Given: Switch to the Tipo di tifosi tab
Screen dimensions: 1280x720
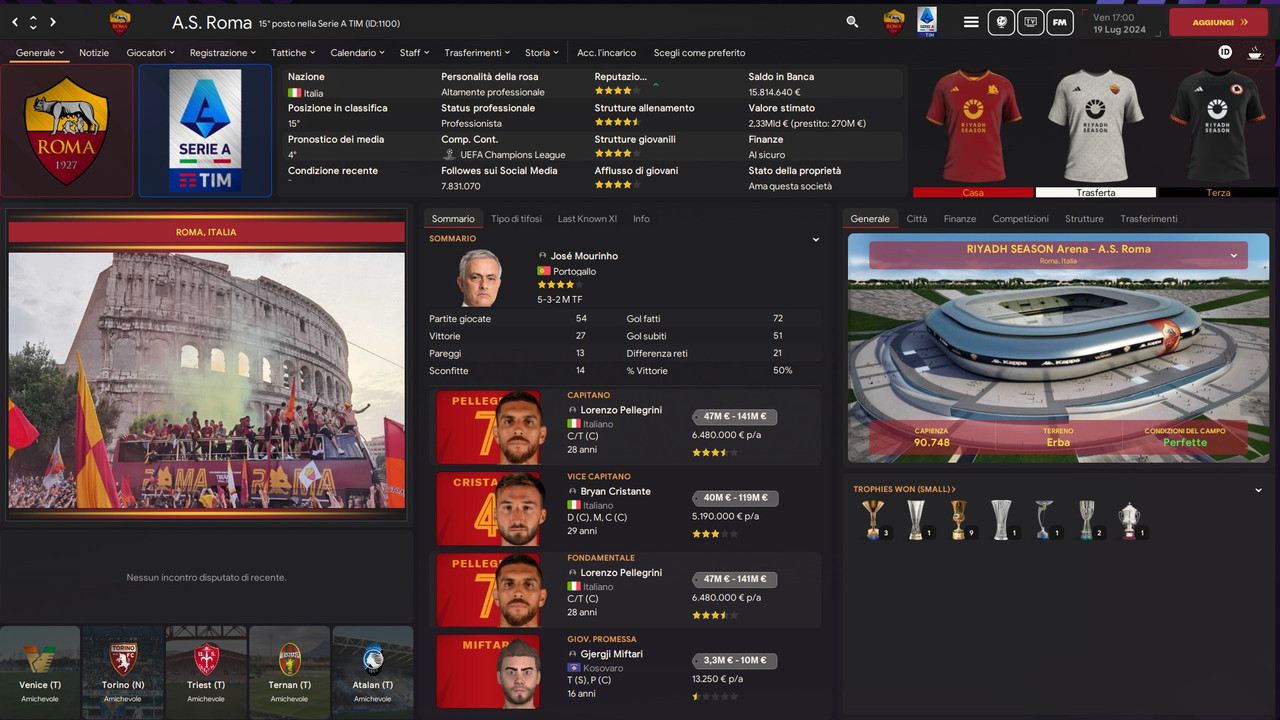Looking at the screenshot, I should click(516, 218).
